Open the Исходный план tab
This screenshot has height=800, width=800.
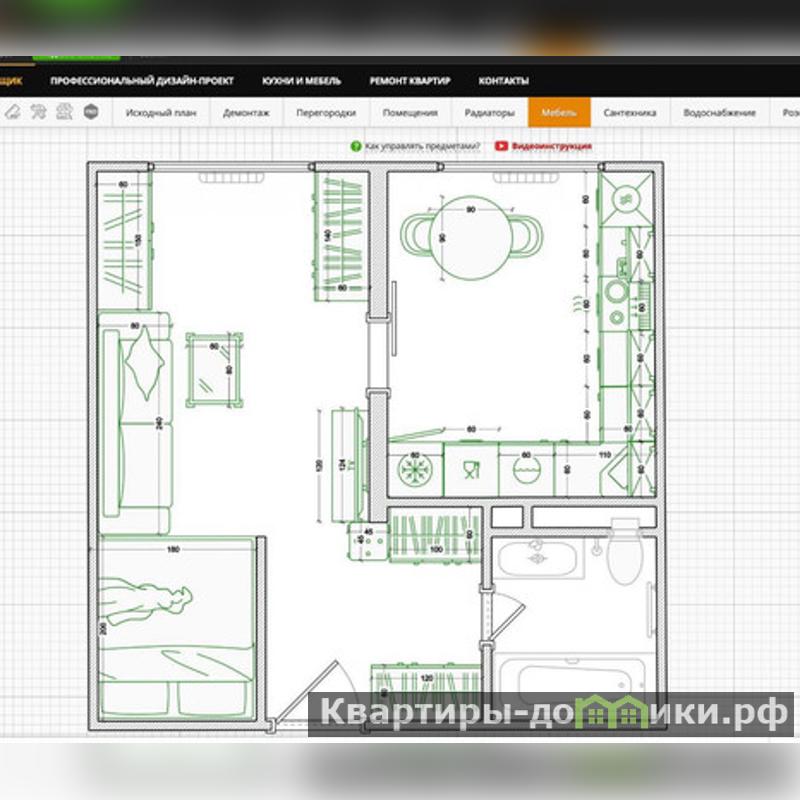pos(160,113)
